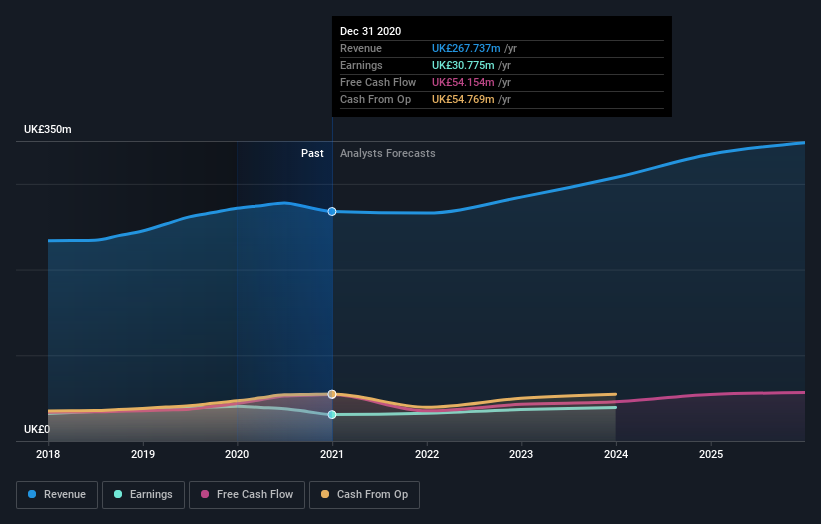The height and width of the screenshot is (524, 821).
Task: Toggle the Cash From Op legend button
Action: [x=364, y=495]
